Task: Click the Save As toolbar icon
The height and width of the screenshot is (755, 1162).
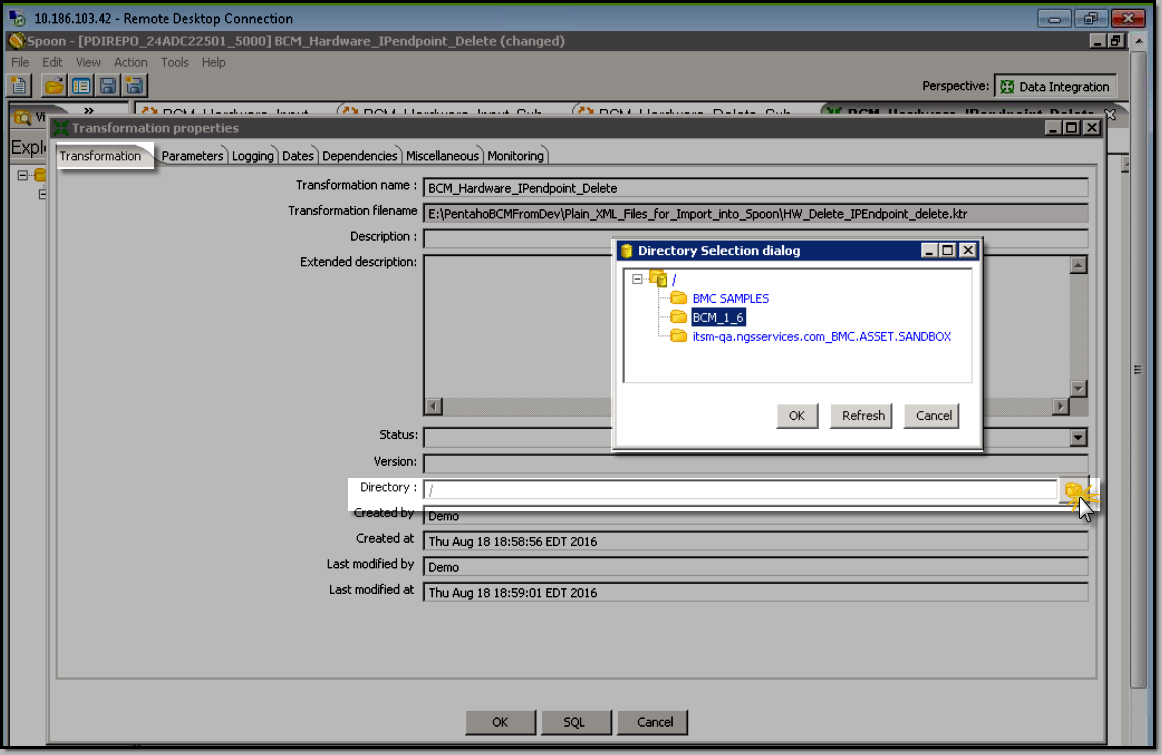Action: [x=133, y=86]
